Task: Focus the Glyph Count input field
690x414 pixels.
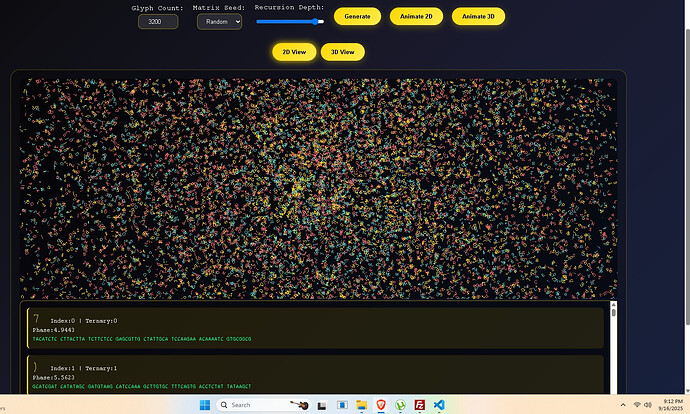Action: coord(157,22)
